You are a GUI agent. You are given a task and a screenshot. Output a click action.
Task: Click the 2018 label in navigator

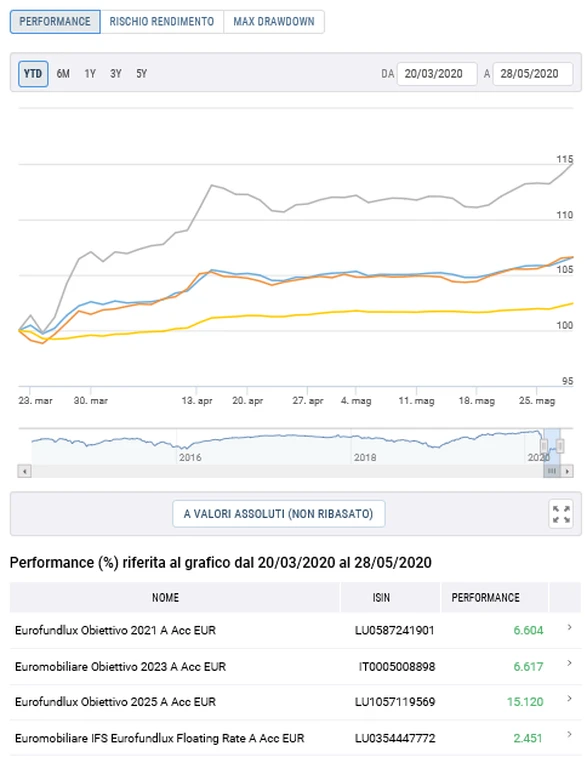[365, 457]
